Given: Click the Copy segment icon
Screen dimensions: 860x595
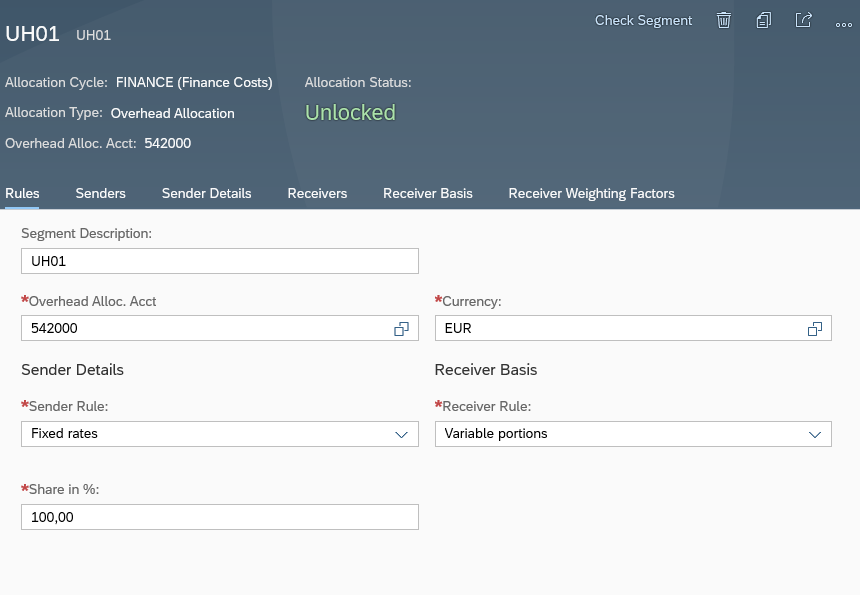Looking at the screenshot, I should (764, 20).
